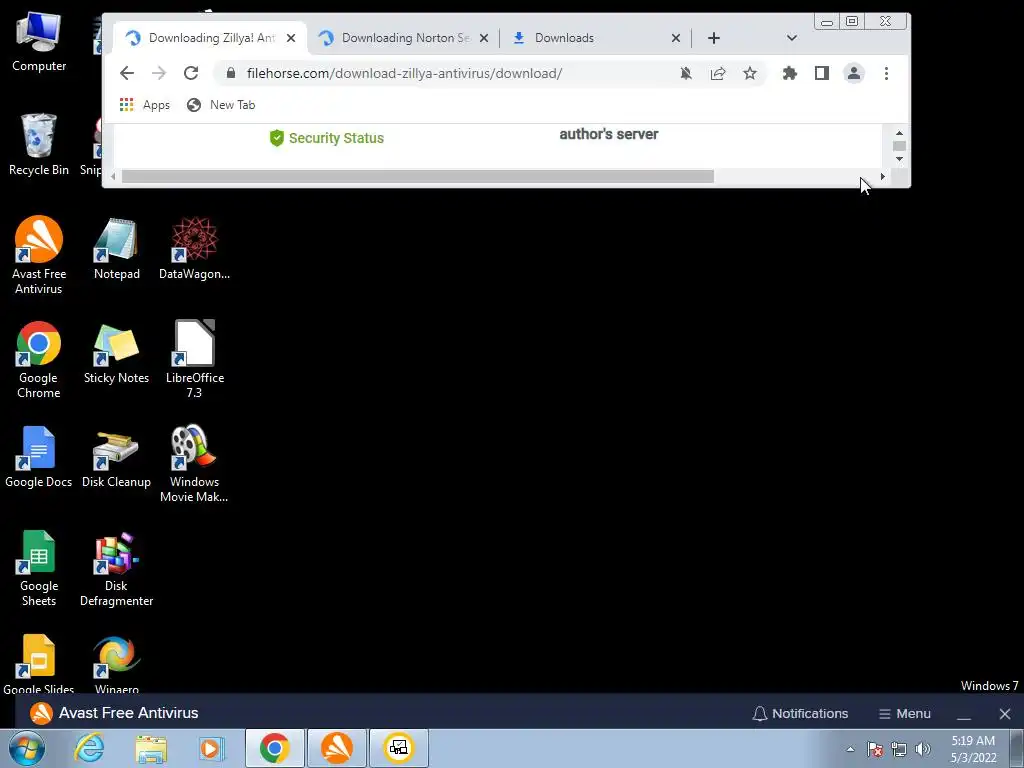This screenshot has height=768, width=1024.
Task: Open Windows Media Player from taskbar
Action: pyautogui.click(x=211, y=748)
